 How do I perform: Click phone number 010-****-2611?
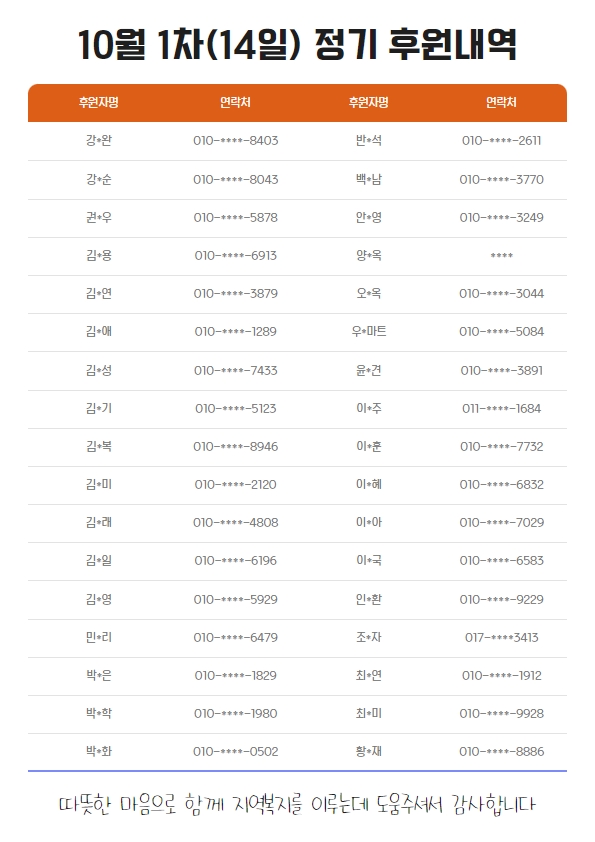click(x=502, y=141)
